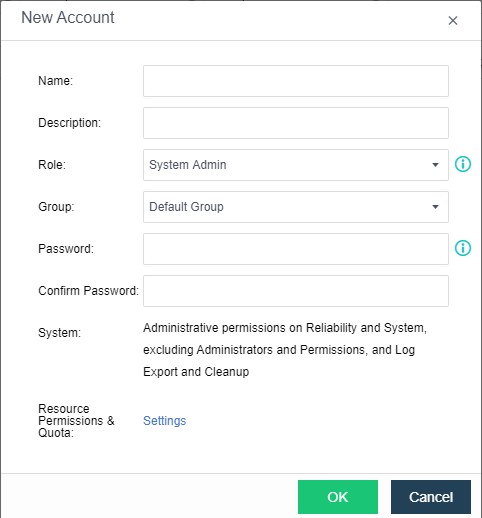Click the Role: field label
The height and width of the screenshot is (518, 482).
pyautogui.click(x=52, y=165)
